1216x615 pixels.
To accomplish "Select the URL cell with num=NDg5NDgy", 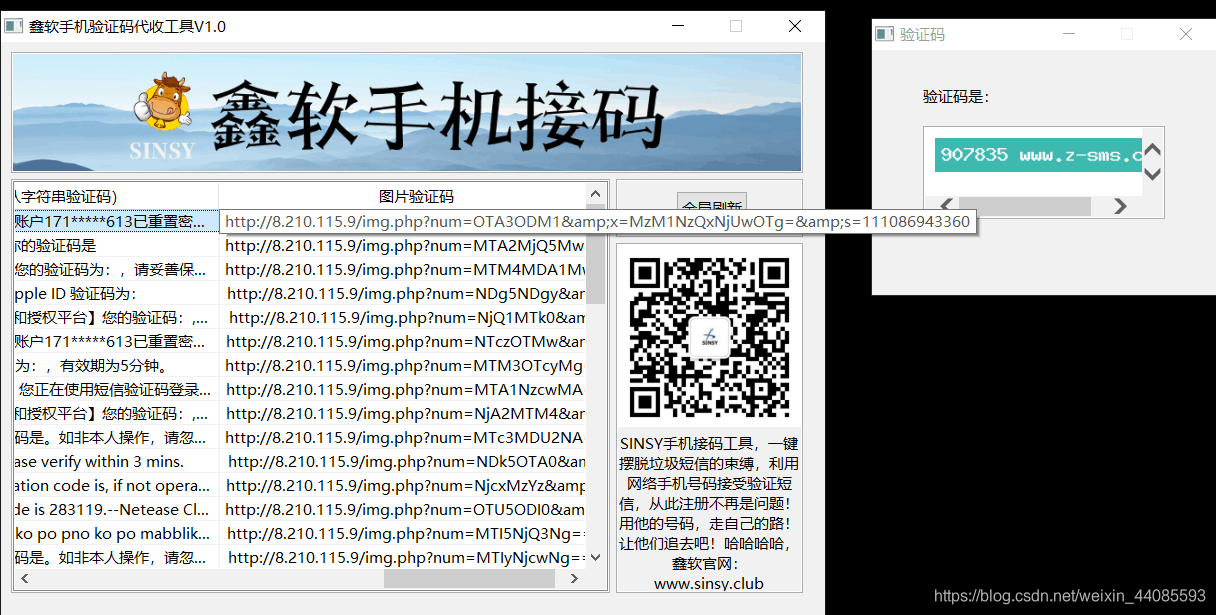I will [402, 293].
